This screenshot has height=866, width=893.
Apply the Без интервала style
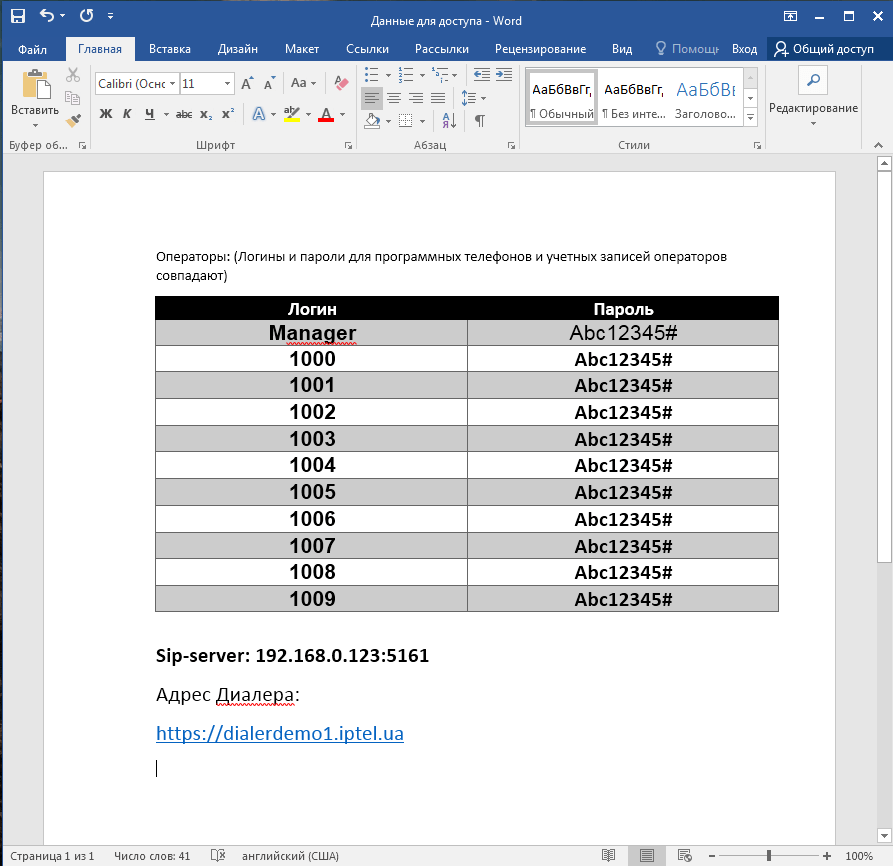634,97
